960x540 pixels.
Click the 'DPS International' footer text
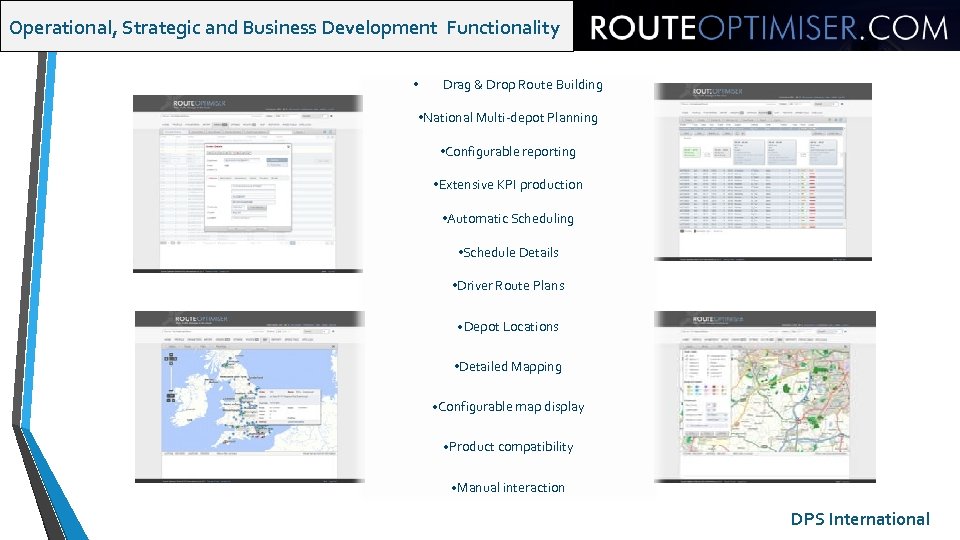click(860, 519)
